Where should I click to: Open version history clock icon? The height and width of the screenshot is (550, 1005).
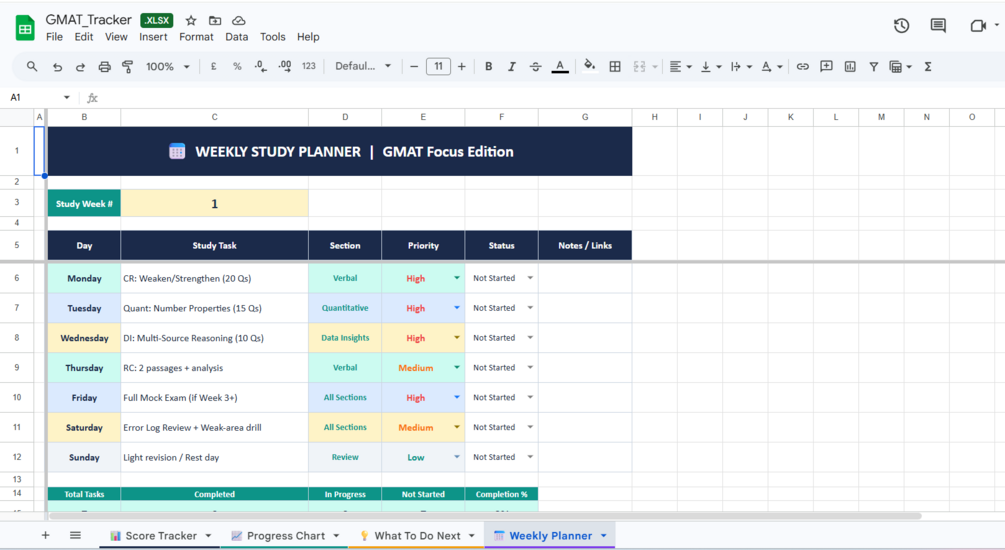pyautogui.click(x=901, y=26)
